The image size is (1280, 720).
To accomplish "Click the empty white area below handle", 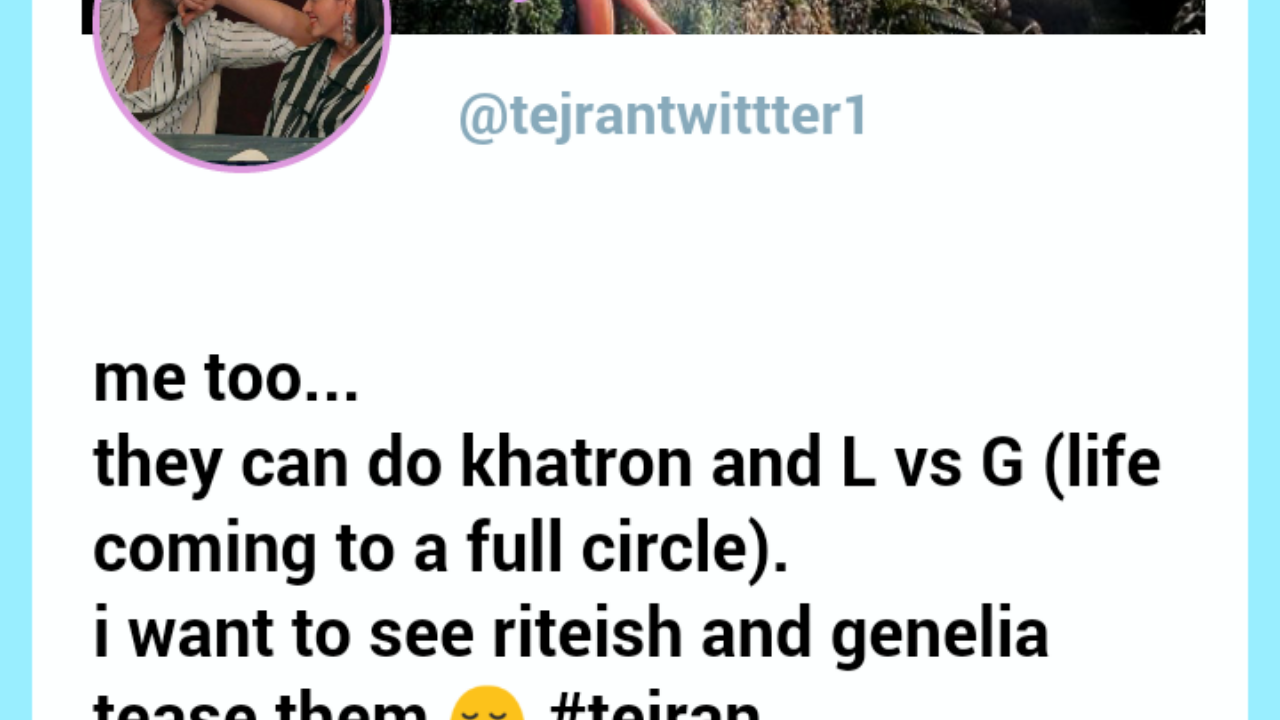I will pos(640,250).
